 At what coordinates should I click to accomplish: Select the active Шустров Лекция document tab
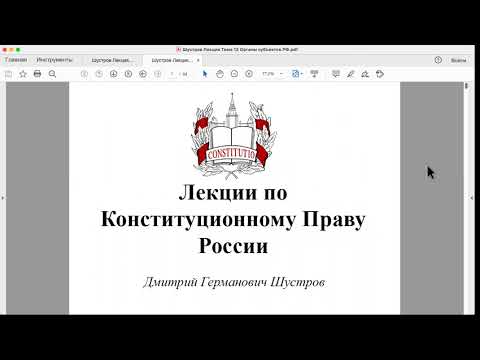pyautogui.click(x=172, y=60)
